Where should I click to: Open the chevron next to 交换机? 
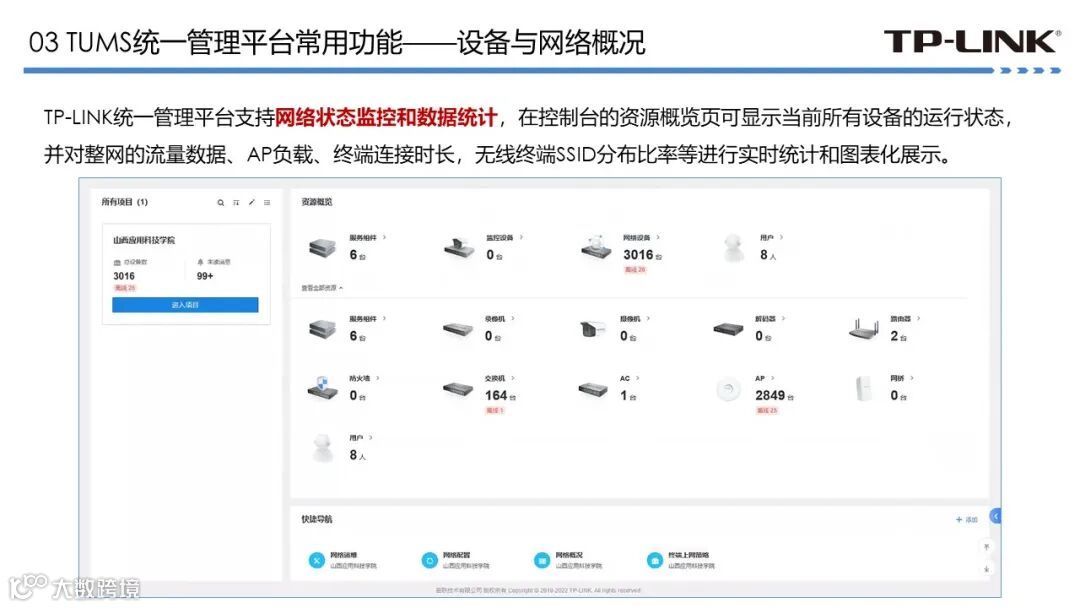point(512,378)
